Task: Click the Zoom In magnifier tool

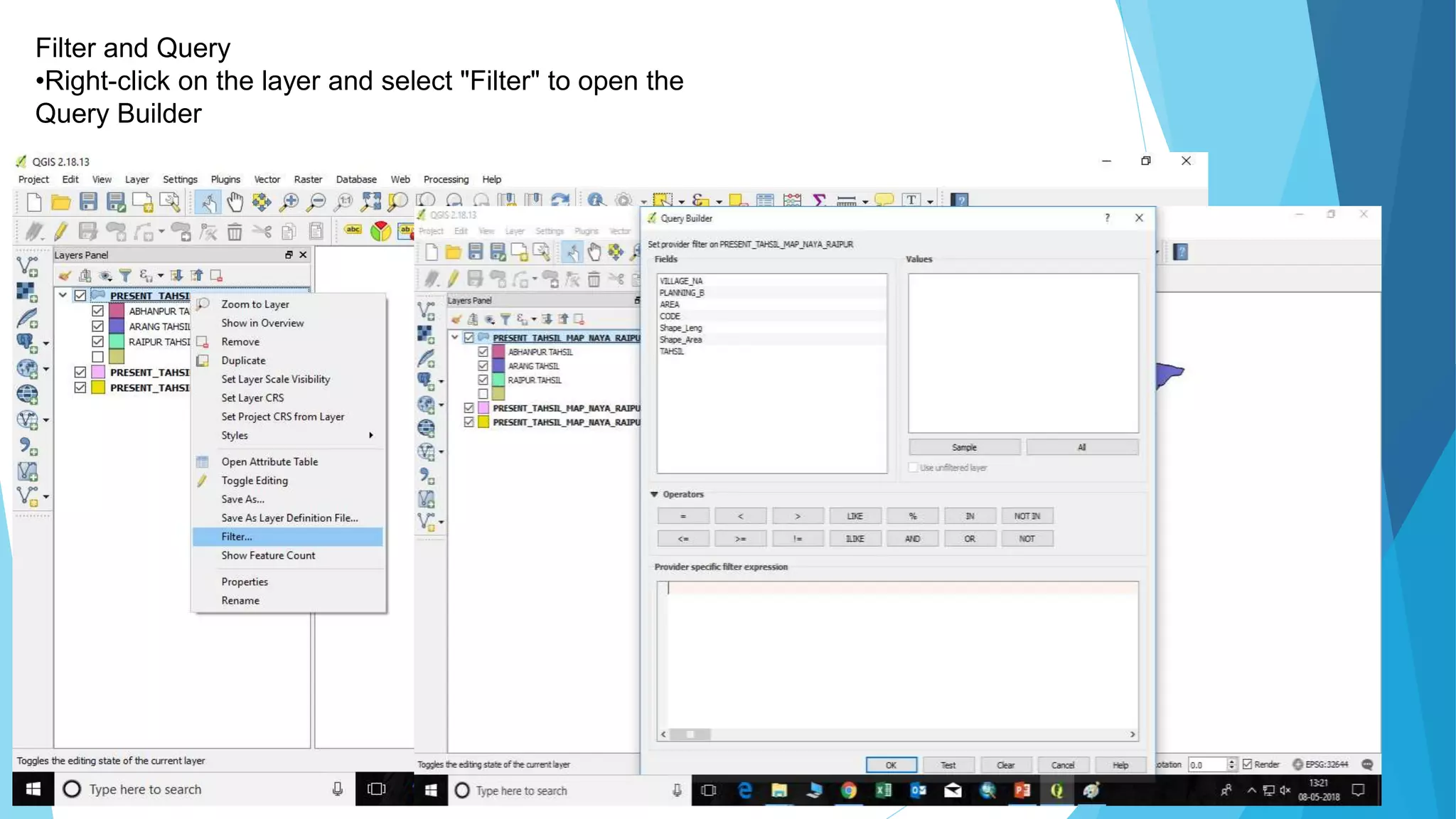Action: 289,203
